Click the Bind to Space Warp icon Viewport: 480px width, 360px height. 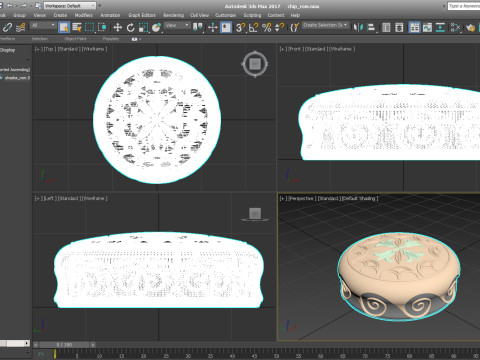click(21, 27)
